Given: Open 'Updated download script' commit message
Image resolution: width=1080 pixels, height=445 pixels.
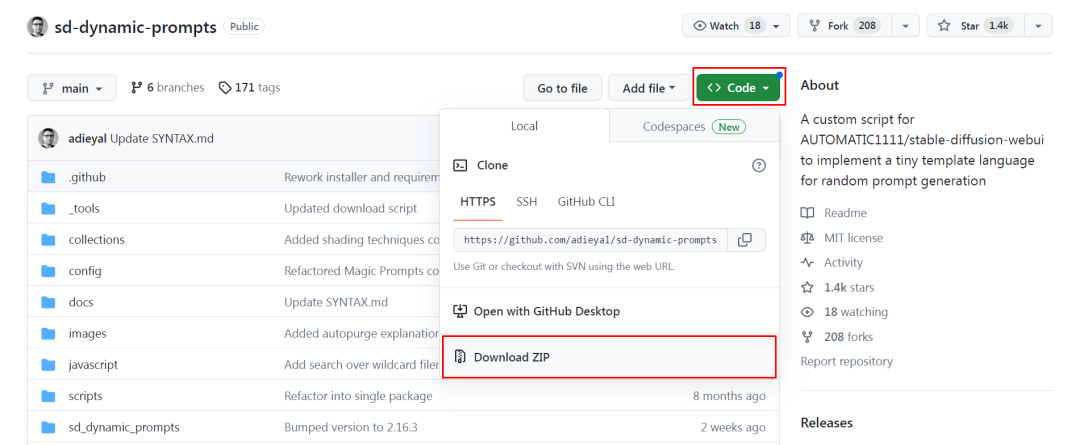Looking at the screenshot, I should point(351,208).
